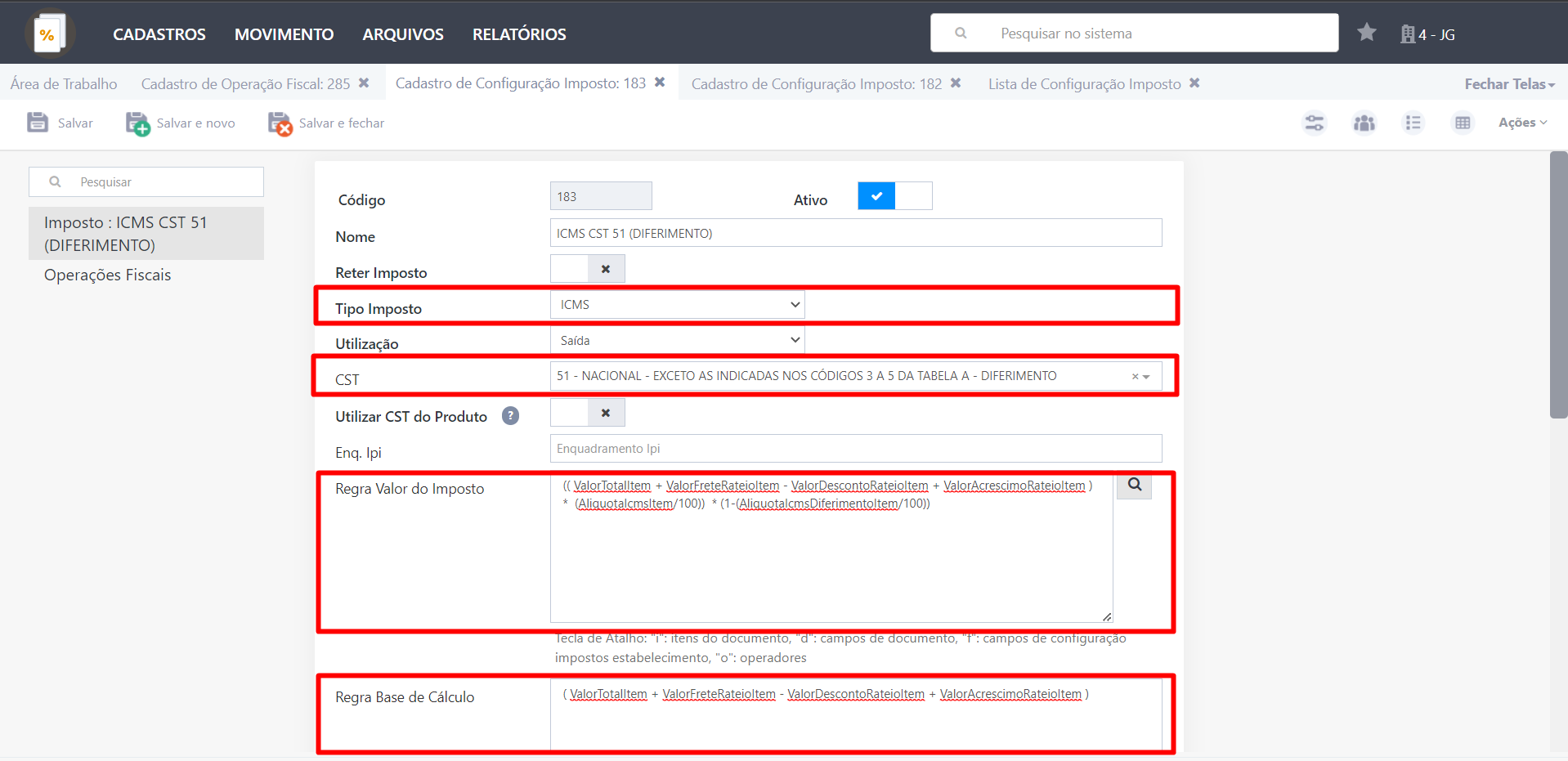1568x761 pixels.
Task: Click the search magnifier in system search
Action: (x=961, y=34)
